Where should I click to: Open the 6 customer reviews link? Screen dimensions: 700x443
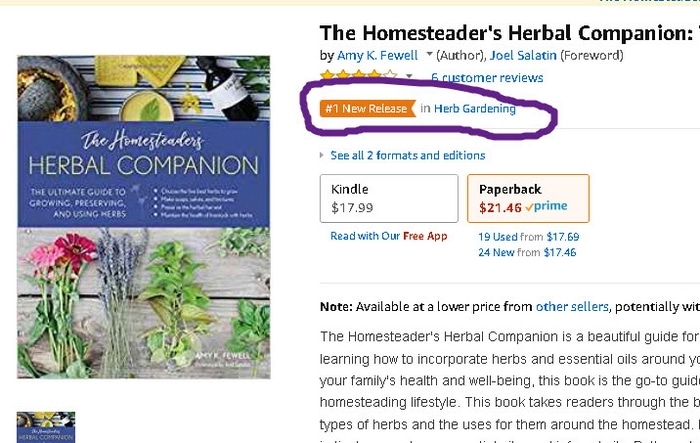click(487, 77)
